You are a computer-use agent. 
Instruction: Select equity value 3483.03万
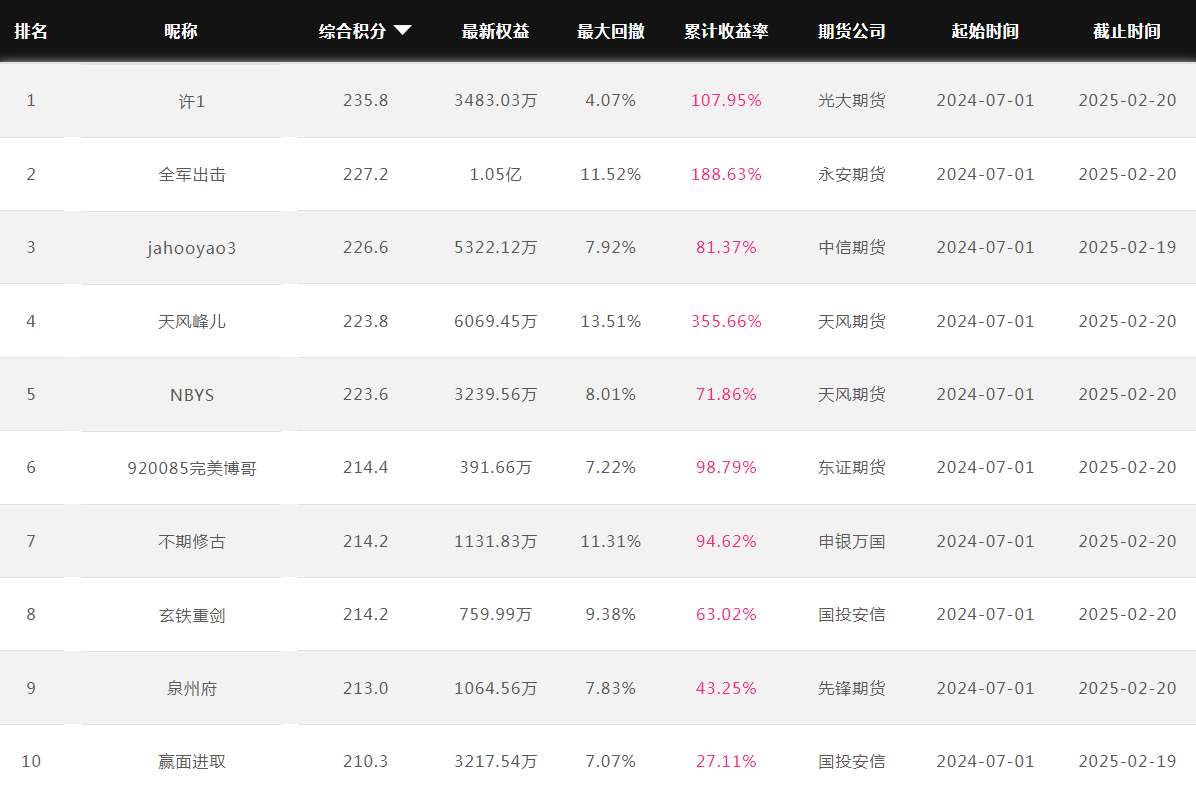(496, 101)
